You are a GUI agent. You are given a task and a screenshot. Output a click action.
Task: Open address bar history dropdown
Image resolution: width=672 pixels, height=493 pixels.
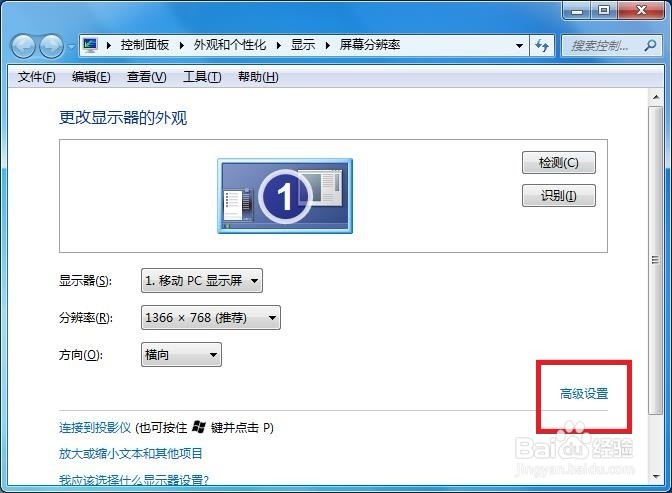tap(519, 45)
